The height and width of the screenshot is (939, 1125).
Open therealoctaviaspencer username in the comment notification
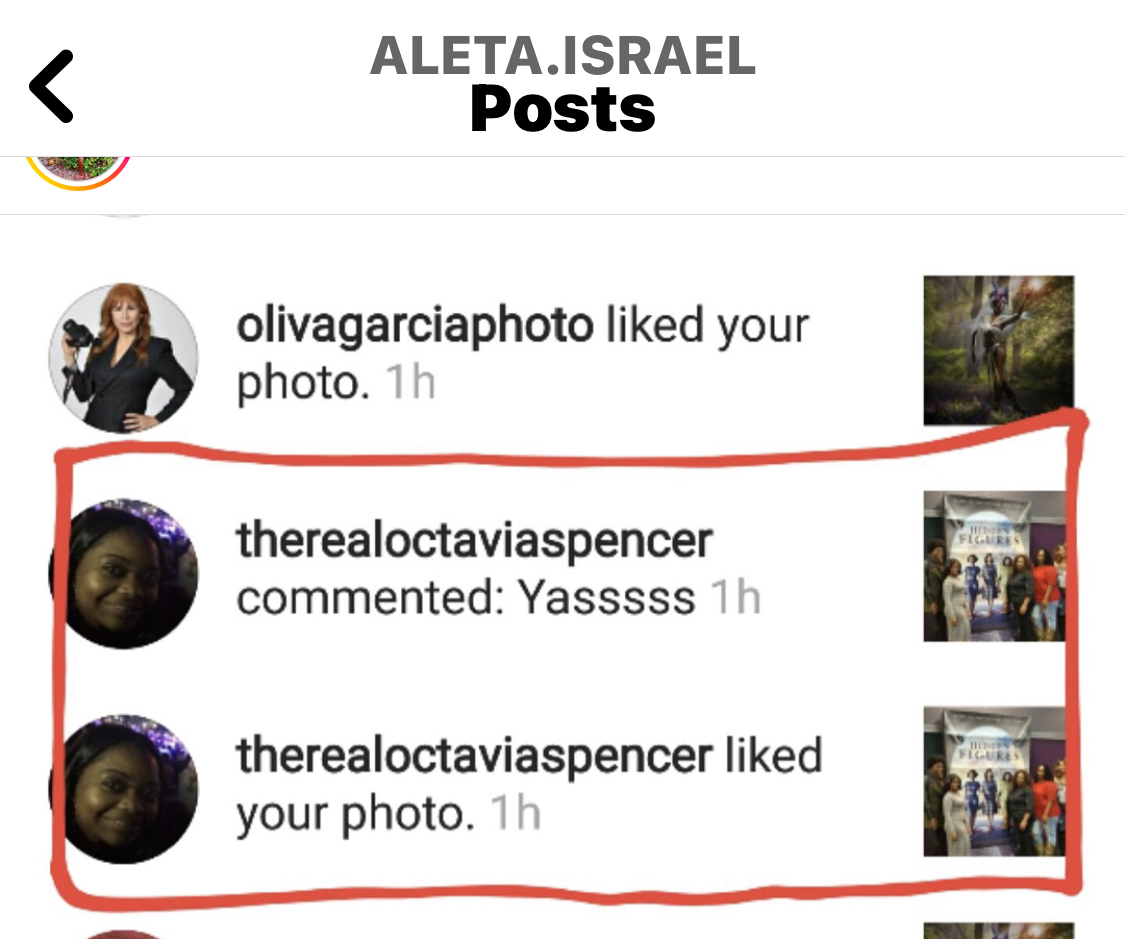(x=474, y=540)
